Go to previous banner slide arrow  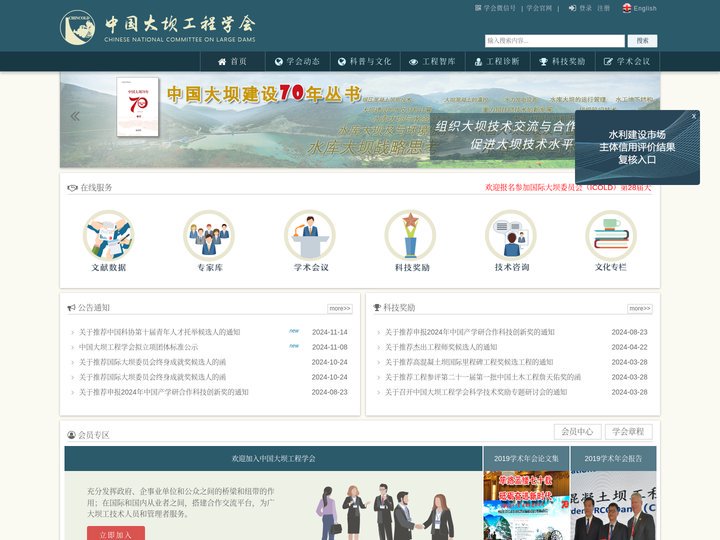pos(75,116)
